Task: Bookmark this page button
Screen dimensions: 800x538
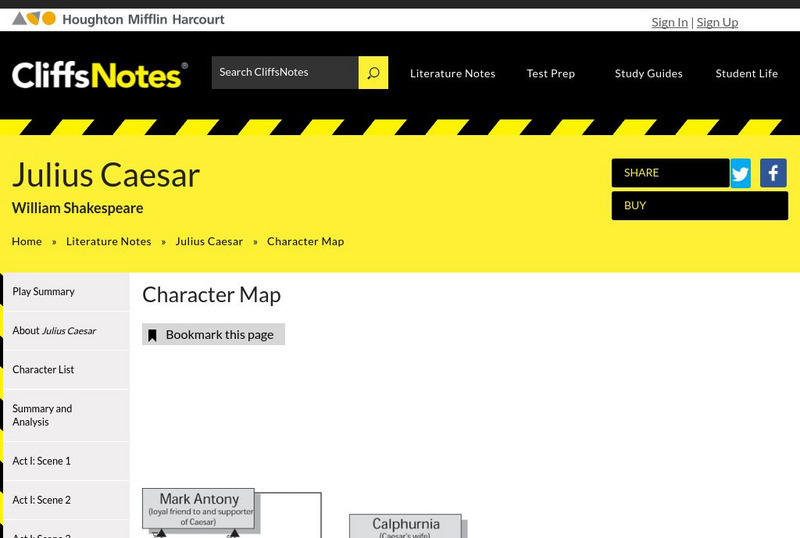Action: coord(213,334)
